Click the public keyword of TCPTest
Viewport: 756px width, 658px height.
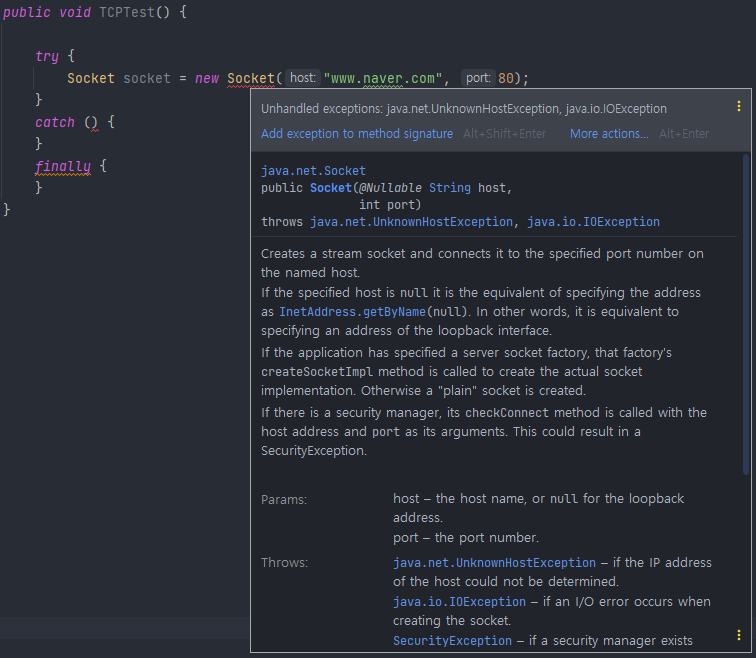pyautogui.click(x=27, y=12)
